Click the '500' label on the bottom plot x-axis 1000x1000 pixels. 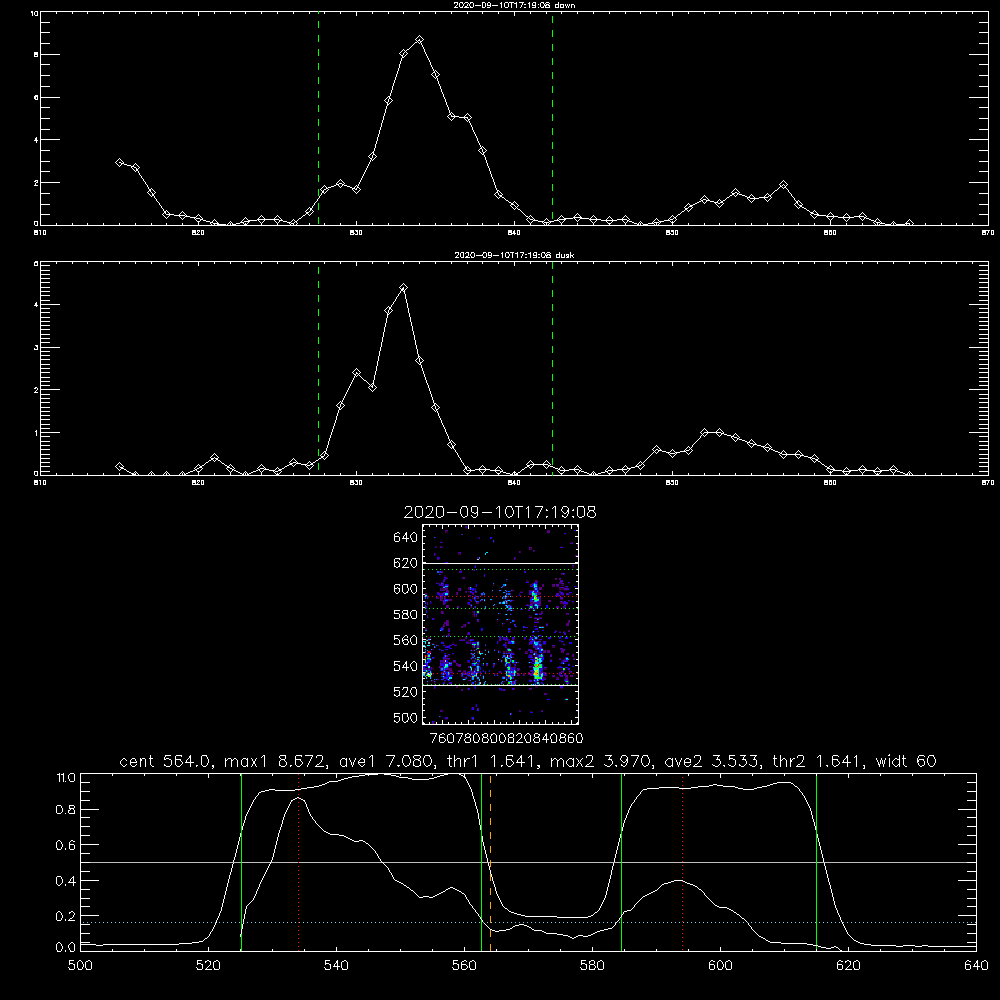click(80, 965)
